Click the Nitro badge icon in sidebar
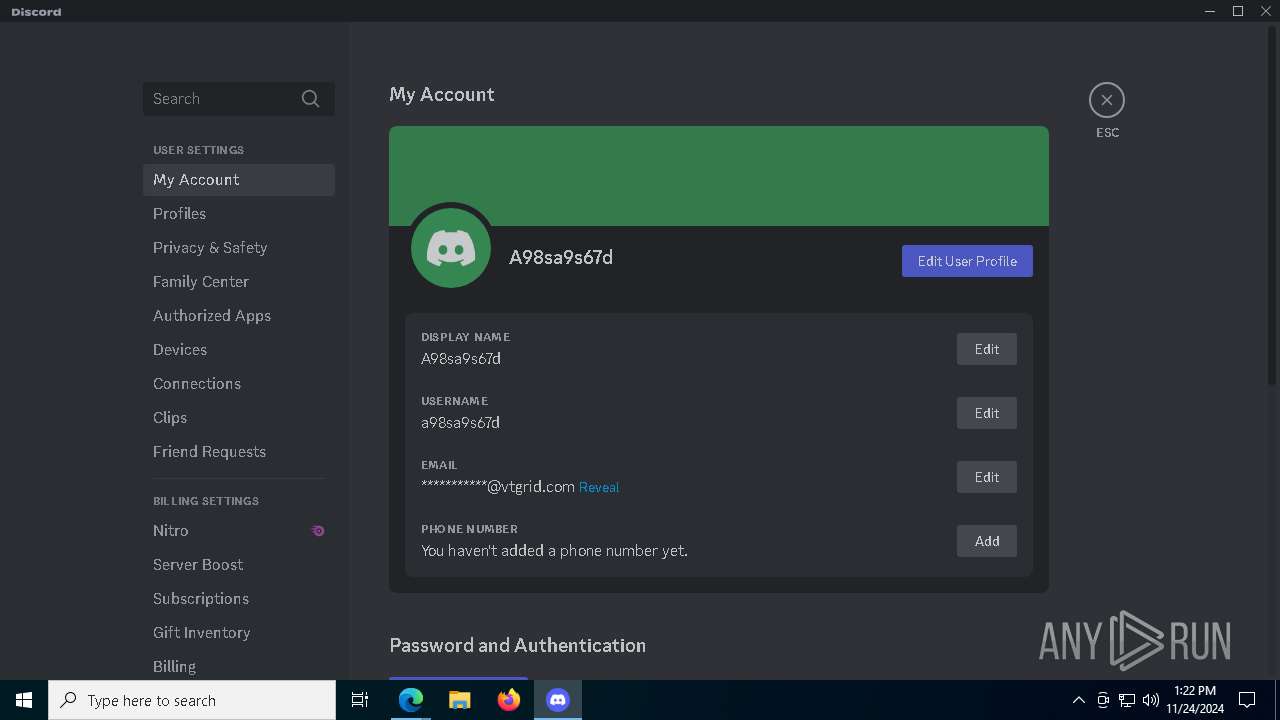The image size is (1280, 720). coord(318,531)
